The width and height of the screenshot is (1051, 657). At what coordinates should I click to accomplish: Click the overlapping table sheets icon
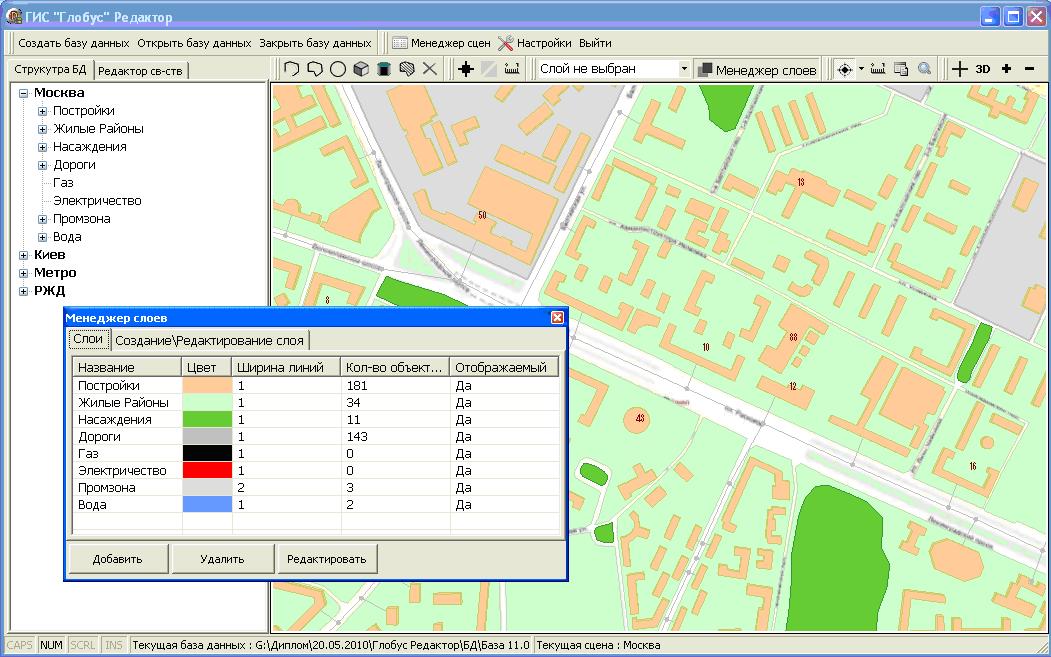tap(902, 69)
